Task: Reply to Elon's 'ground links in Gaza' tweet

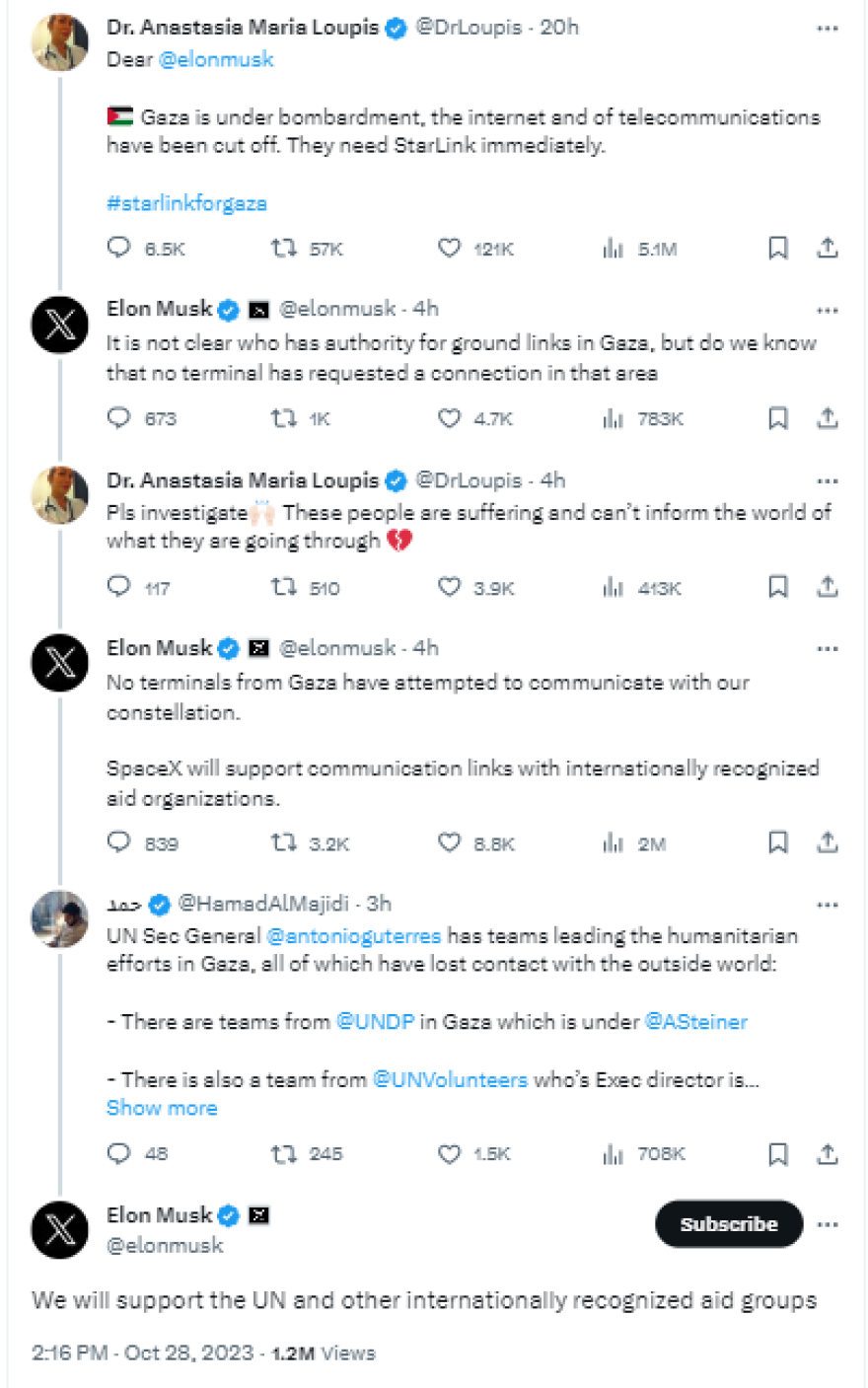Action: [x=118, y=418]
